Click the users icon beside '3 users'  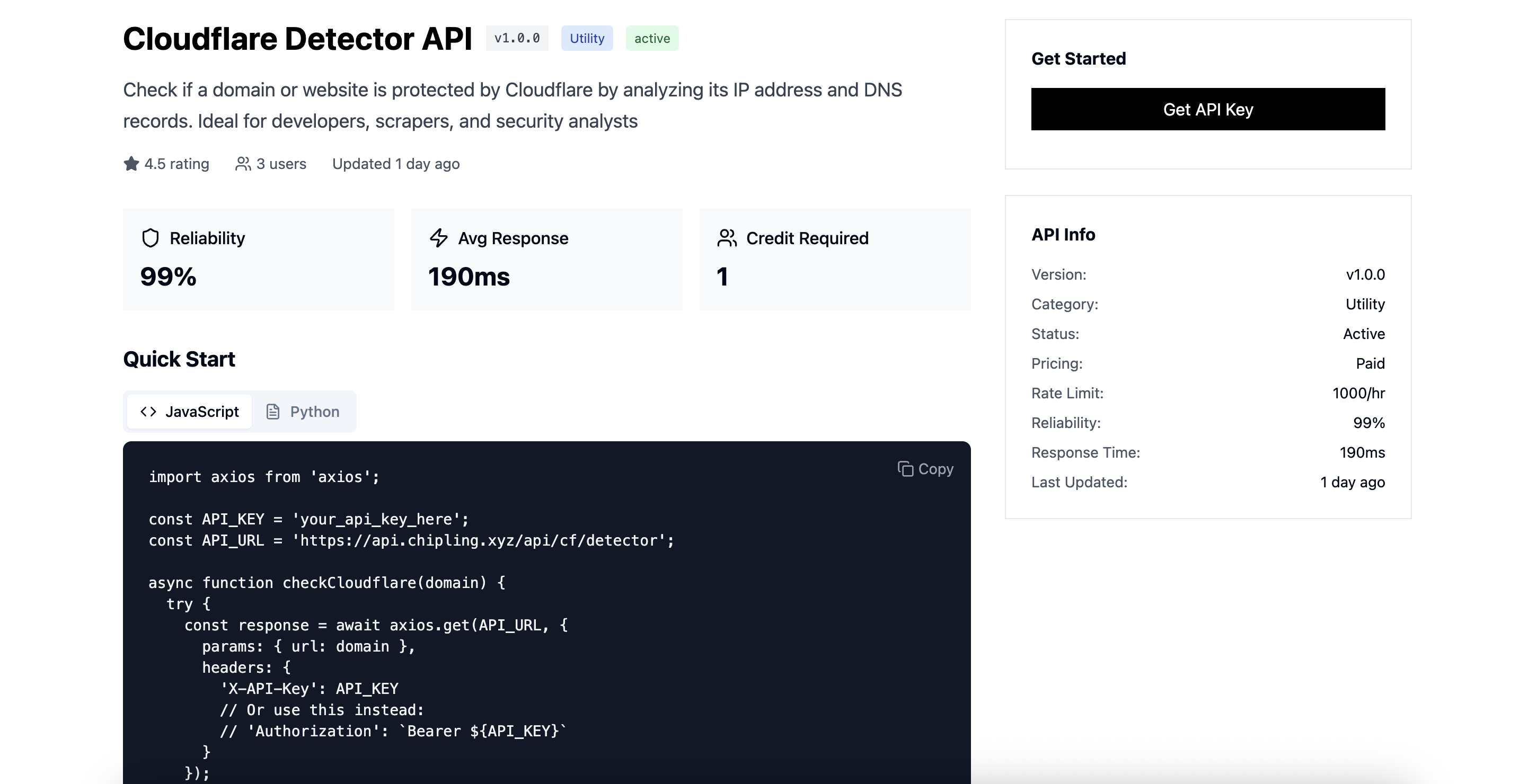coord(243,163)
